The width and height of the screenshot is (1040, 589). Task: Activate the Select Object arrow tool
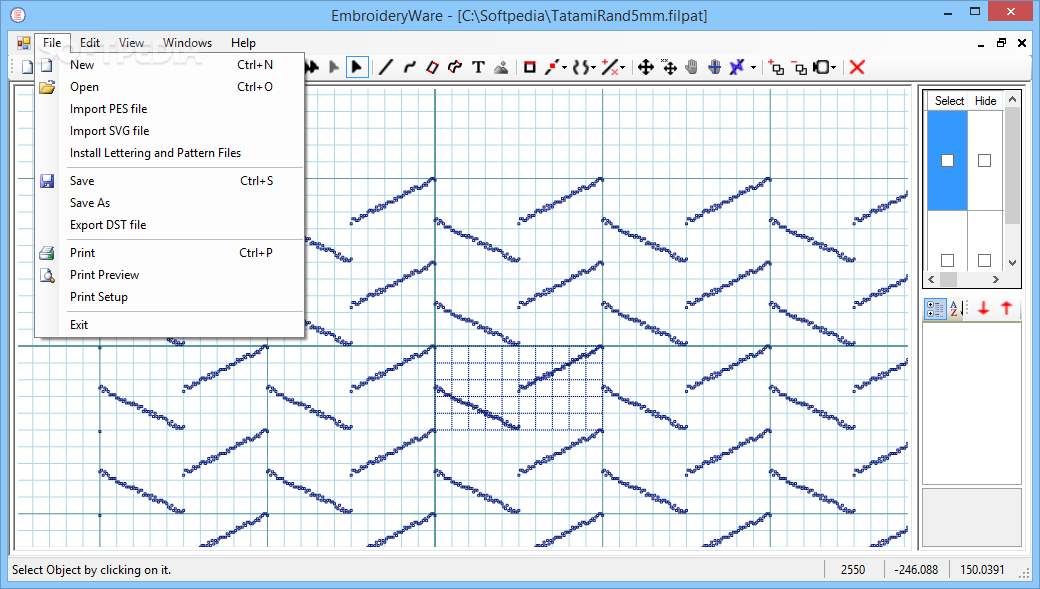point(357,67)
